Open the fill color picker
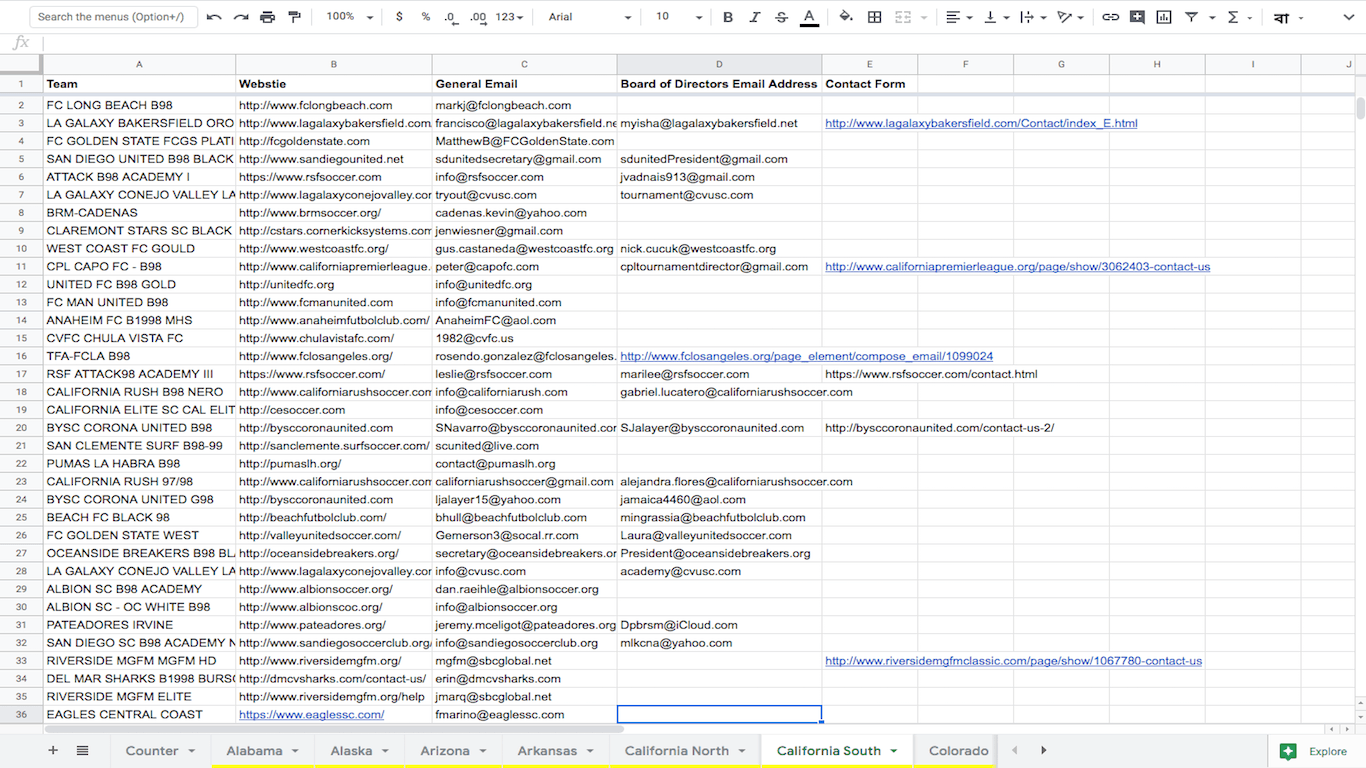Screen dimensions: 1366x768 (846, 17)
